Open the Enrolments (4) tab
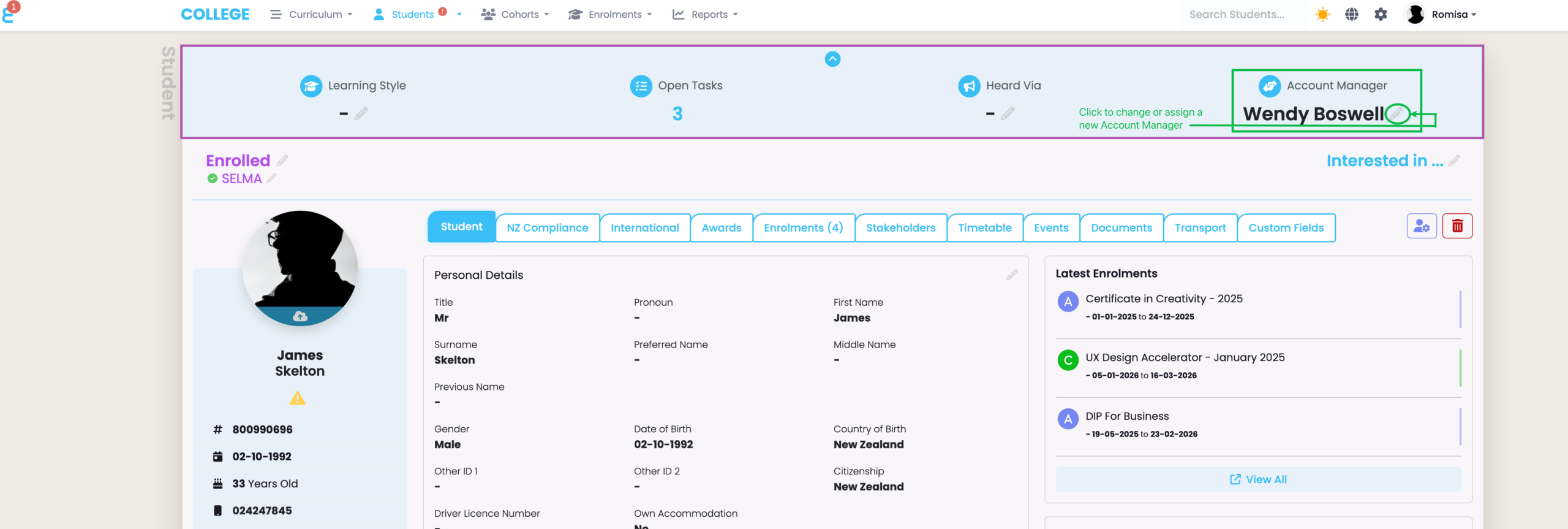The width and height of the screenshot is (1568, 529). (x=803, y=228)
